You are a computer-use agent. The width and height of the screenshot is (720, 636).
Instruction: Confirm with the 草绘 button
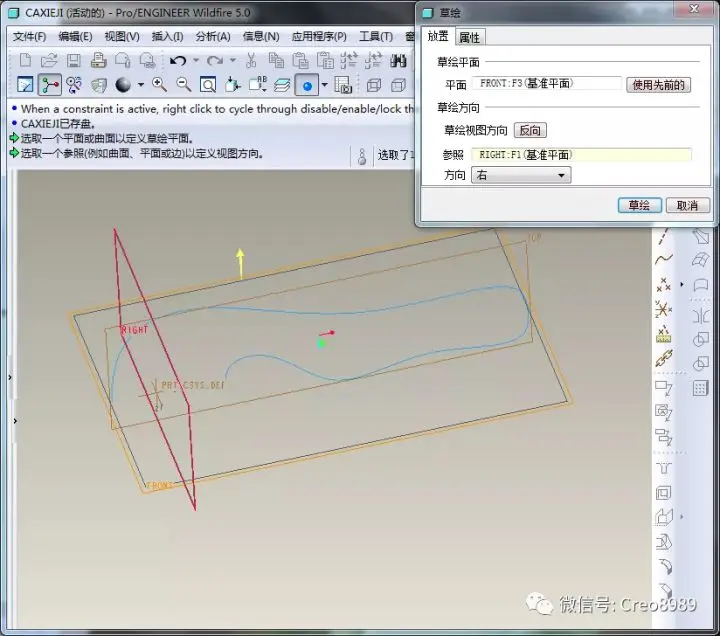point(639,205)
